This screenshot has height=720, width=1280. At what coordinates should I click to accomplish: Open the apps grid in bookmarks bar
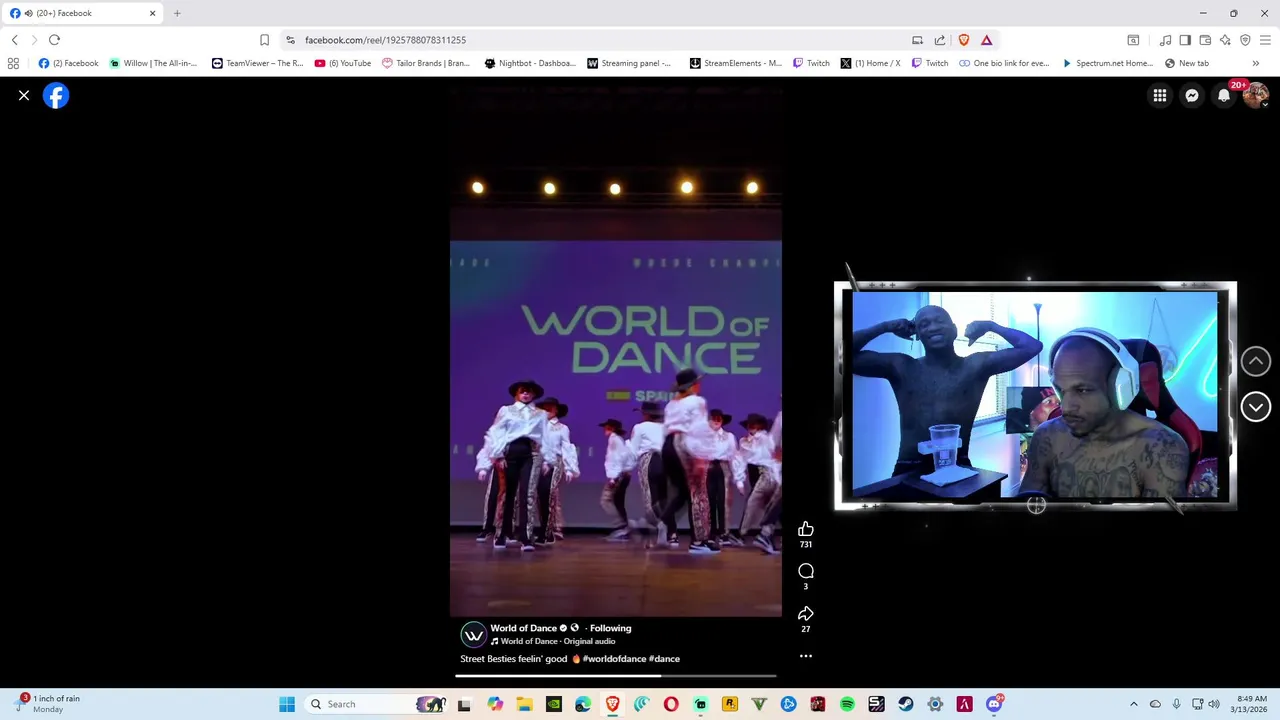pos(13,63)
